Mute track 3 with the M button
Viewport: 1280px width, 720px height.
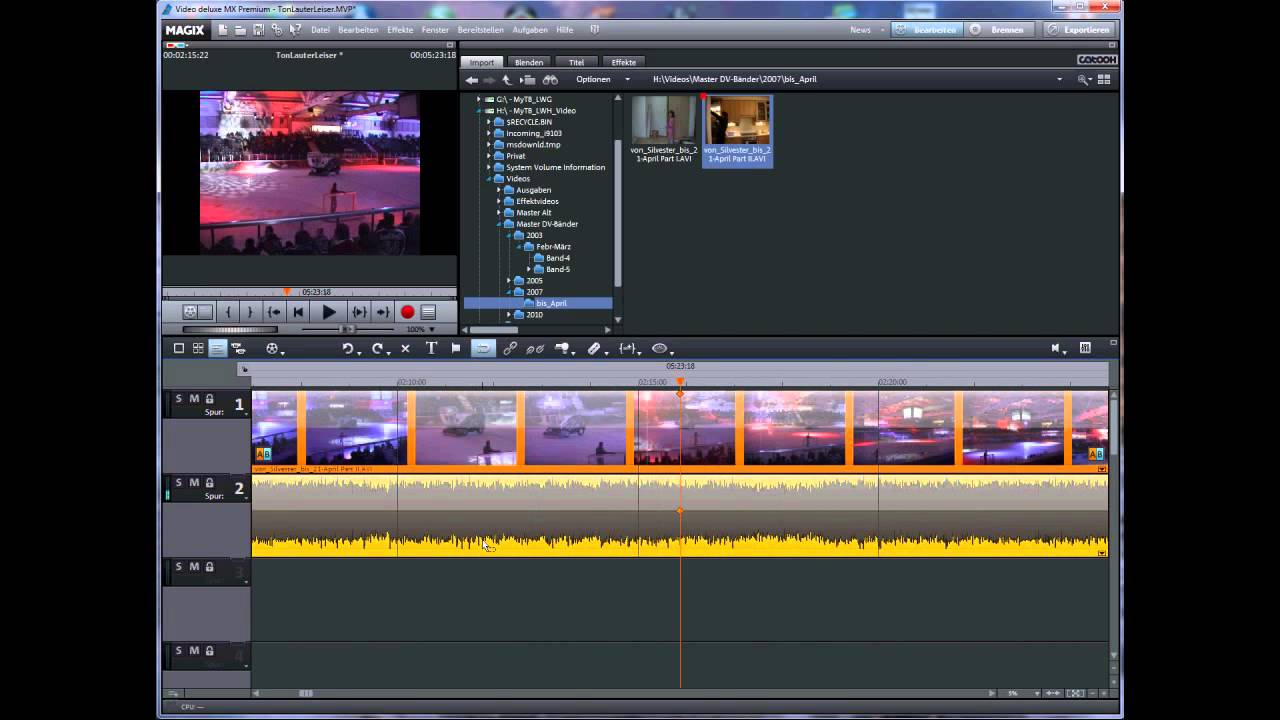(x=194, y=567)
